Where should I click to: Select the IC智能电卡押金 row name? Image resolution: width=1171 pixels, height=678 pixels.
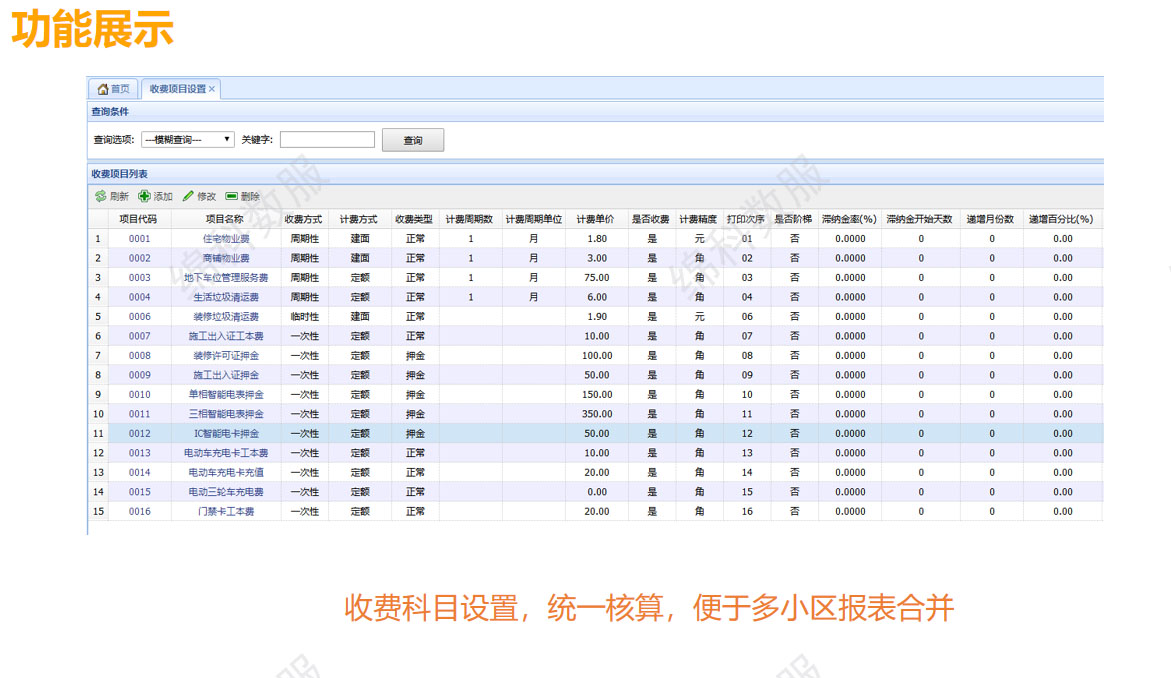pos(226,433)
